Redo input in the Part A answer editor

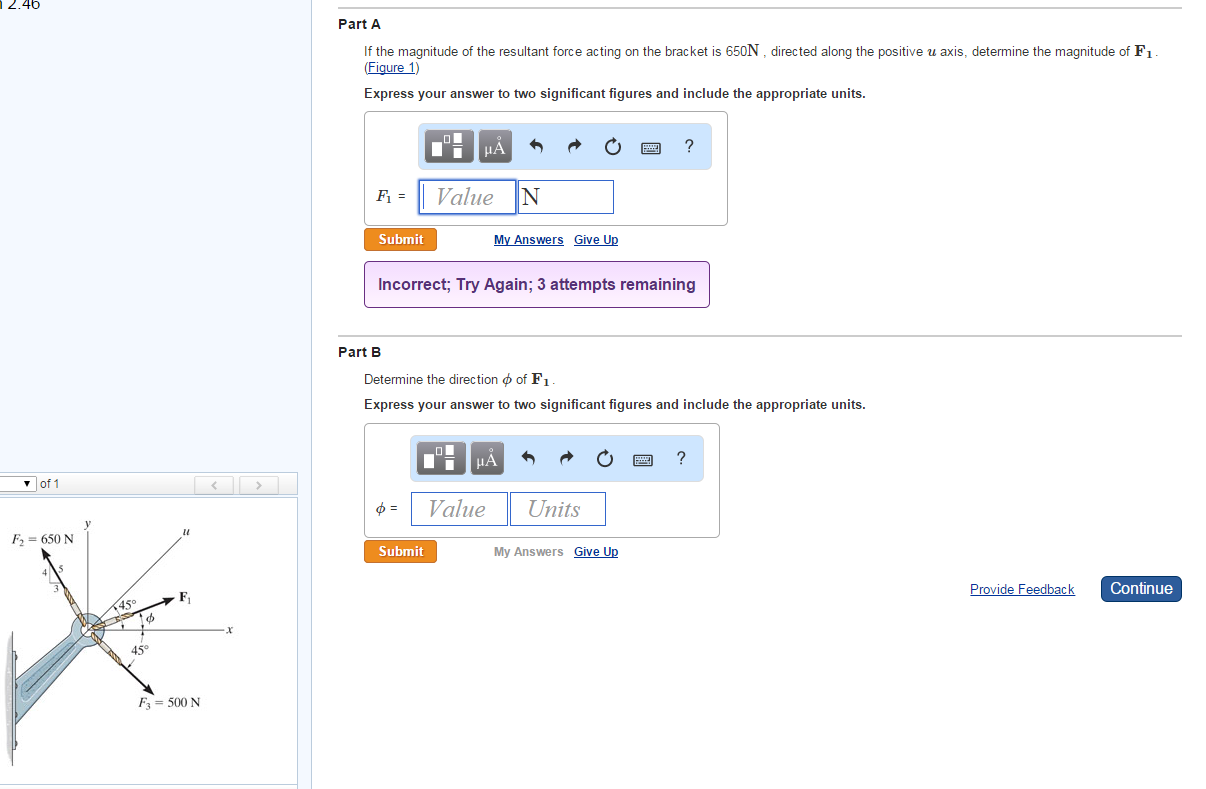pyautogui.click(x=574, y=146)
